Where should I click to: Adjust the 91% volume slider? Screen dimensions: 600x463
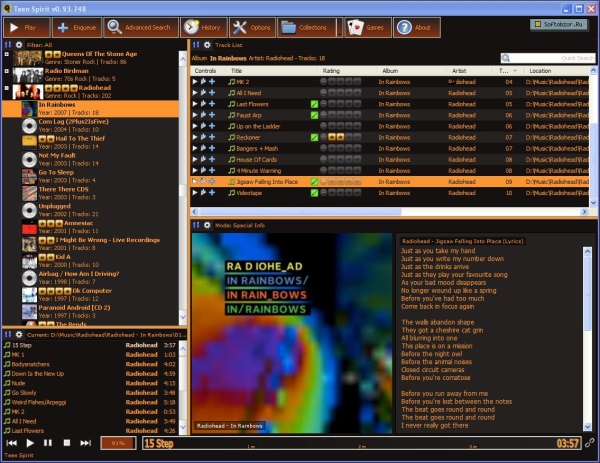point(118,442)
